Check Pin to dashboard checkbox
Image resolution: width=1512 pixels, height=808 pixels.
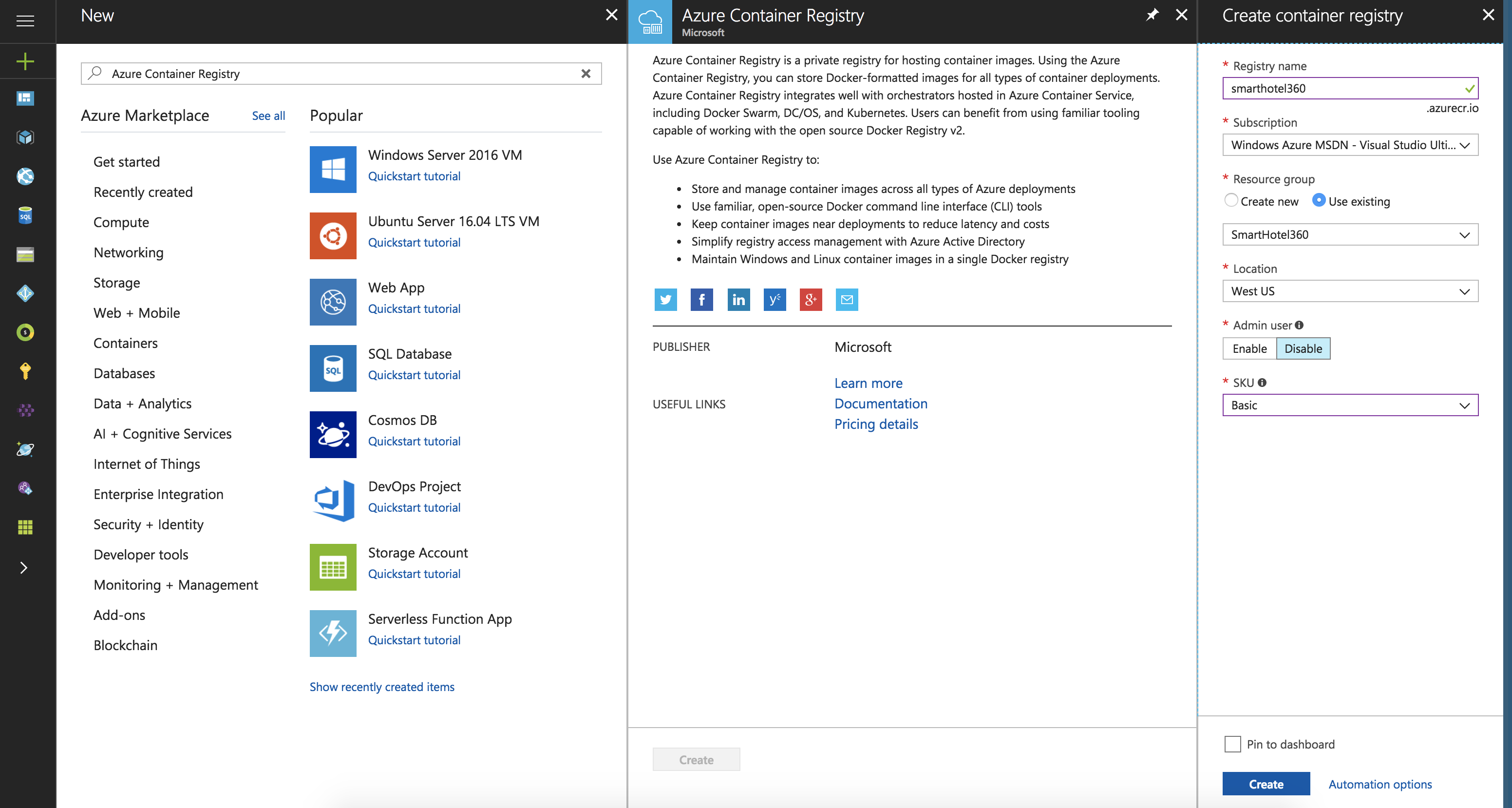click(x=1232, y=744)
